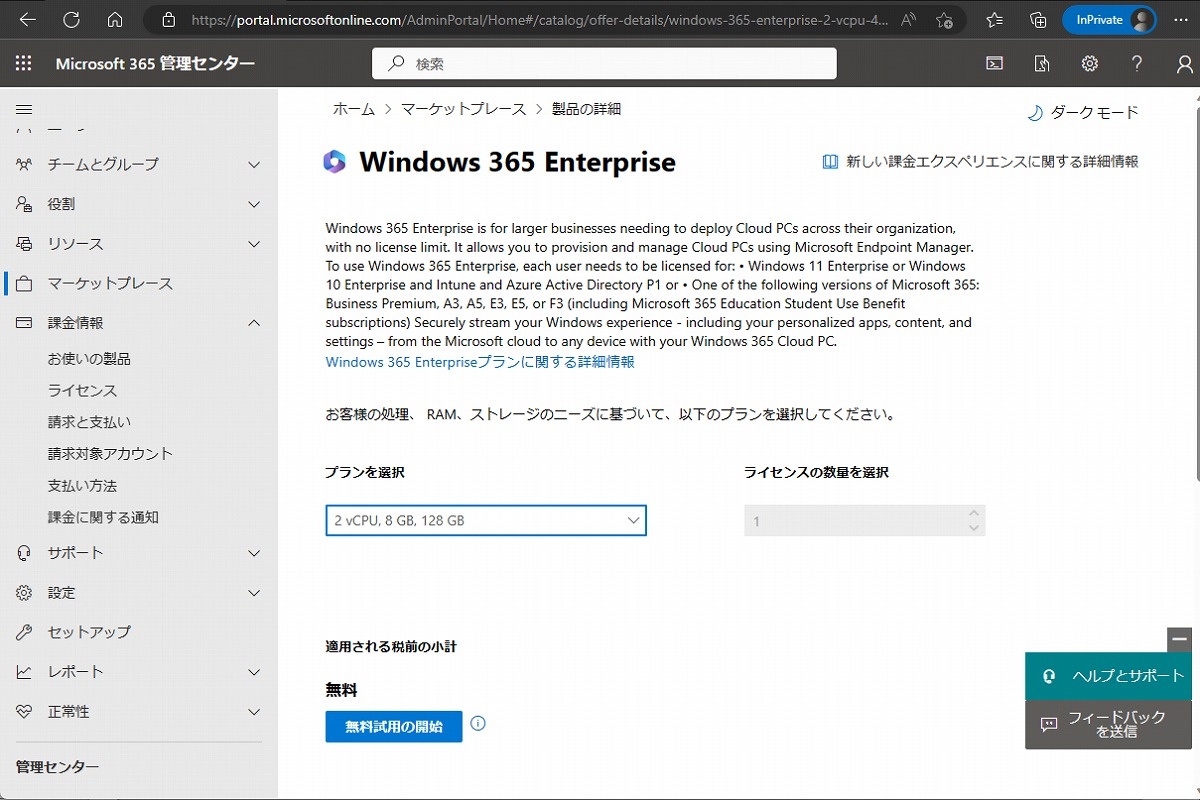The height and width of the screenshot is (800, 1200).
Task: Open the browser Favorites list icon
Action: click(994, 19)
